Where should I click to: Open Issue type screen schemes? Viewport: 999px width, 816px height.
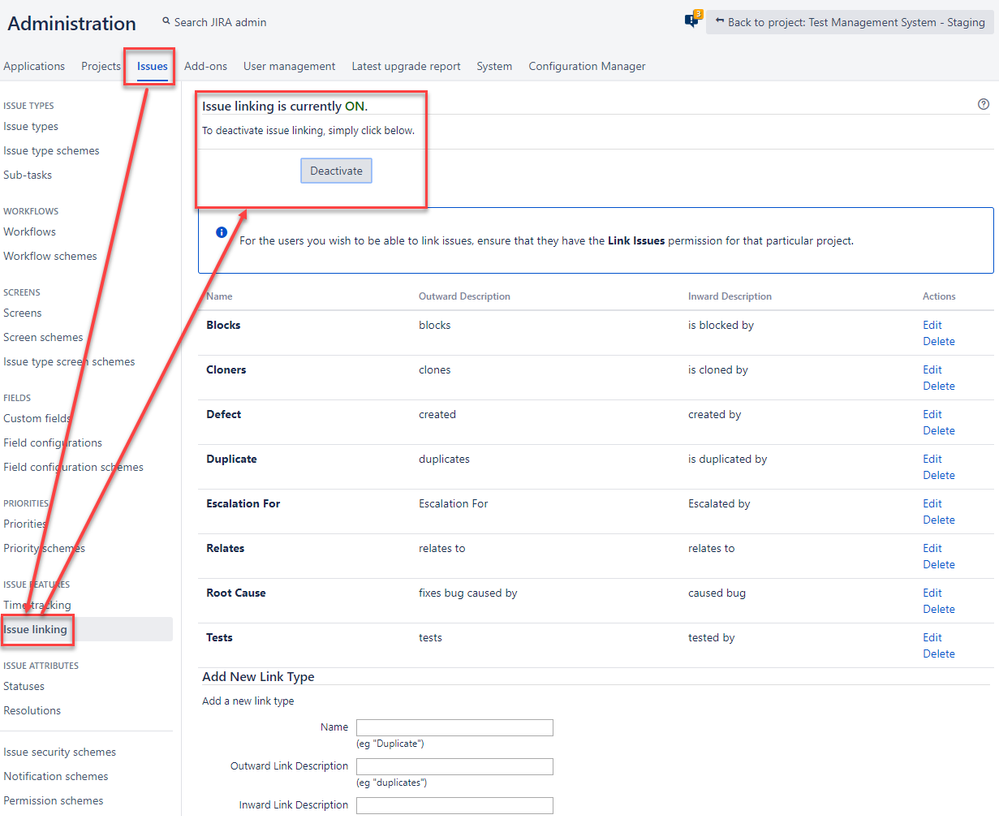(x=69, y=361)
